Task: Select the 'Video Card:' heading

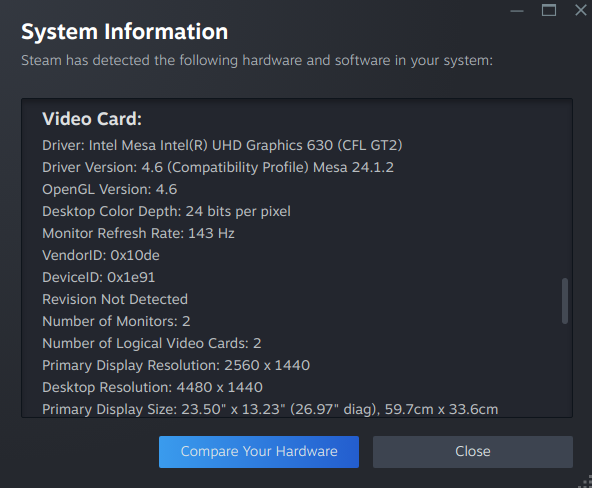Action: (x=92, y=119)
